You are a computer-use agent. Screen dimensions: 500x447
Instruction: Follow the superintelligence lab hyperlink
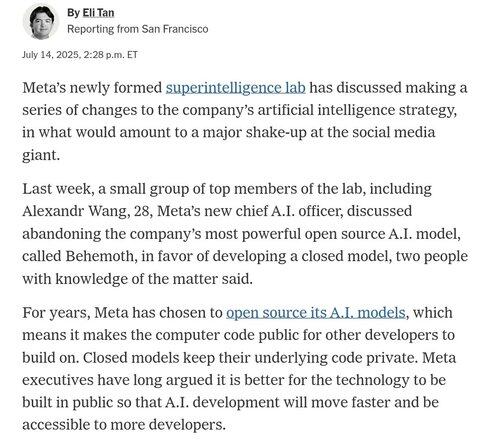[236, 88]
